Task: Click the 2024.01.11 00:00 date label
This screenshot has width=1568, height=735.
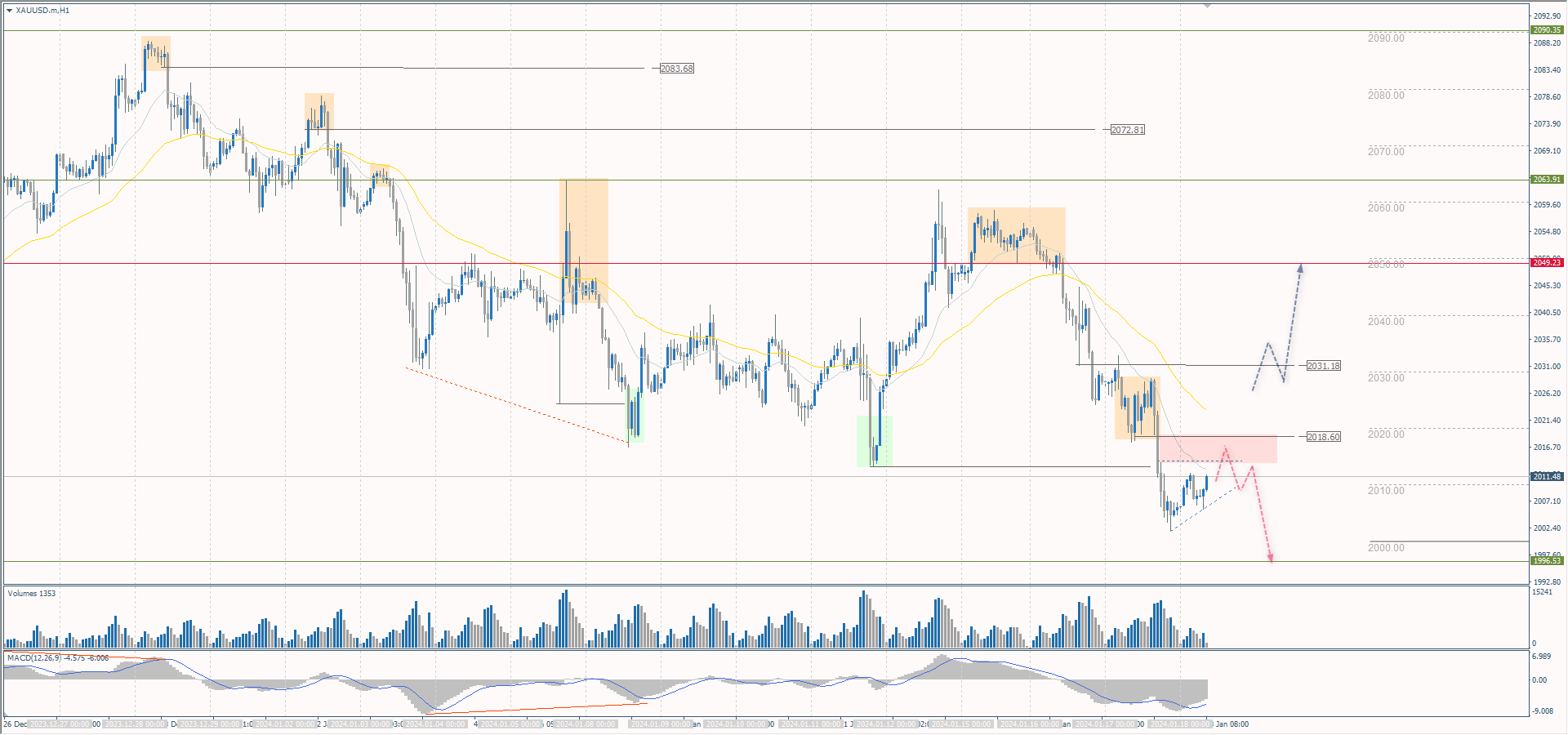Action: coord(810,724)
